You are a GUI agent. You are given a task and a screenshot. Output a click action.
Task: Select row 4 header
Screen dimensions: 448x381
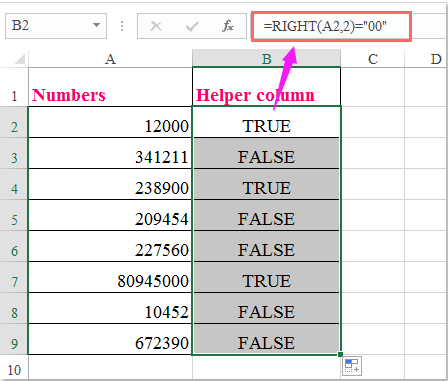tap(14, 184)
